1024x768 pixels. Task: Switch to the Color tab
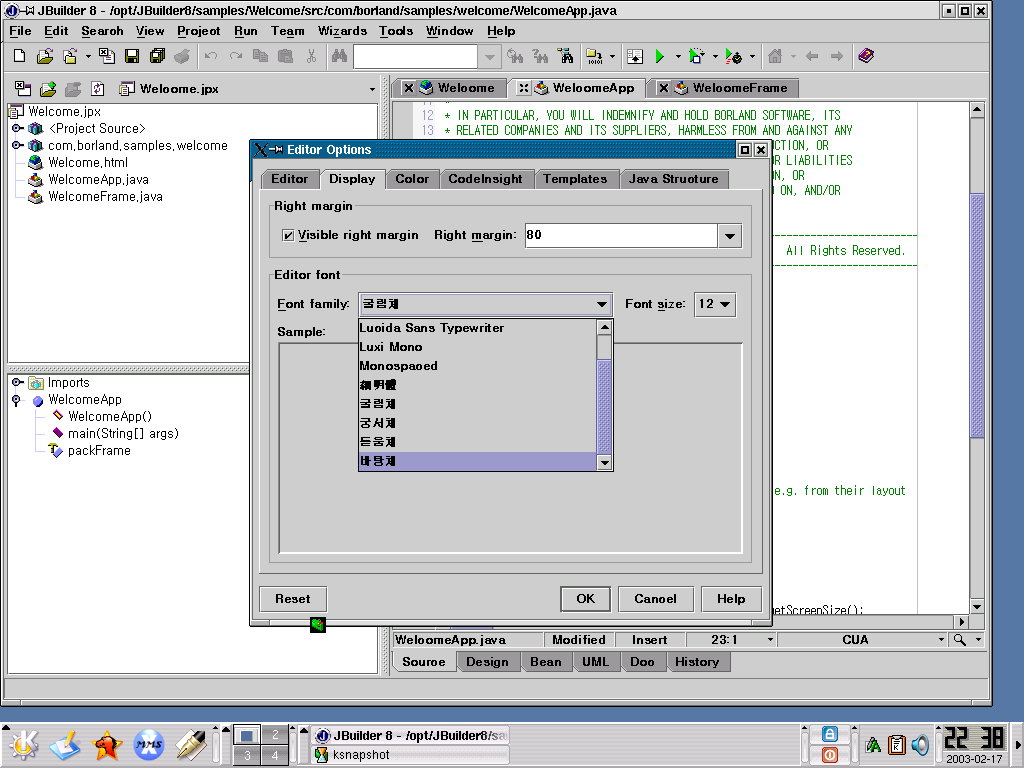coord(412,179)
